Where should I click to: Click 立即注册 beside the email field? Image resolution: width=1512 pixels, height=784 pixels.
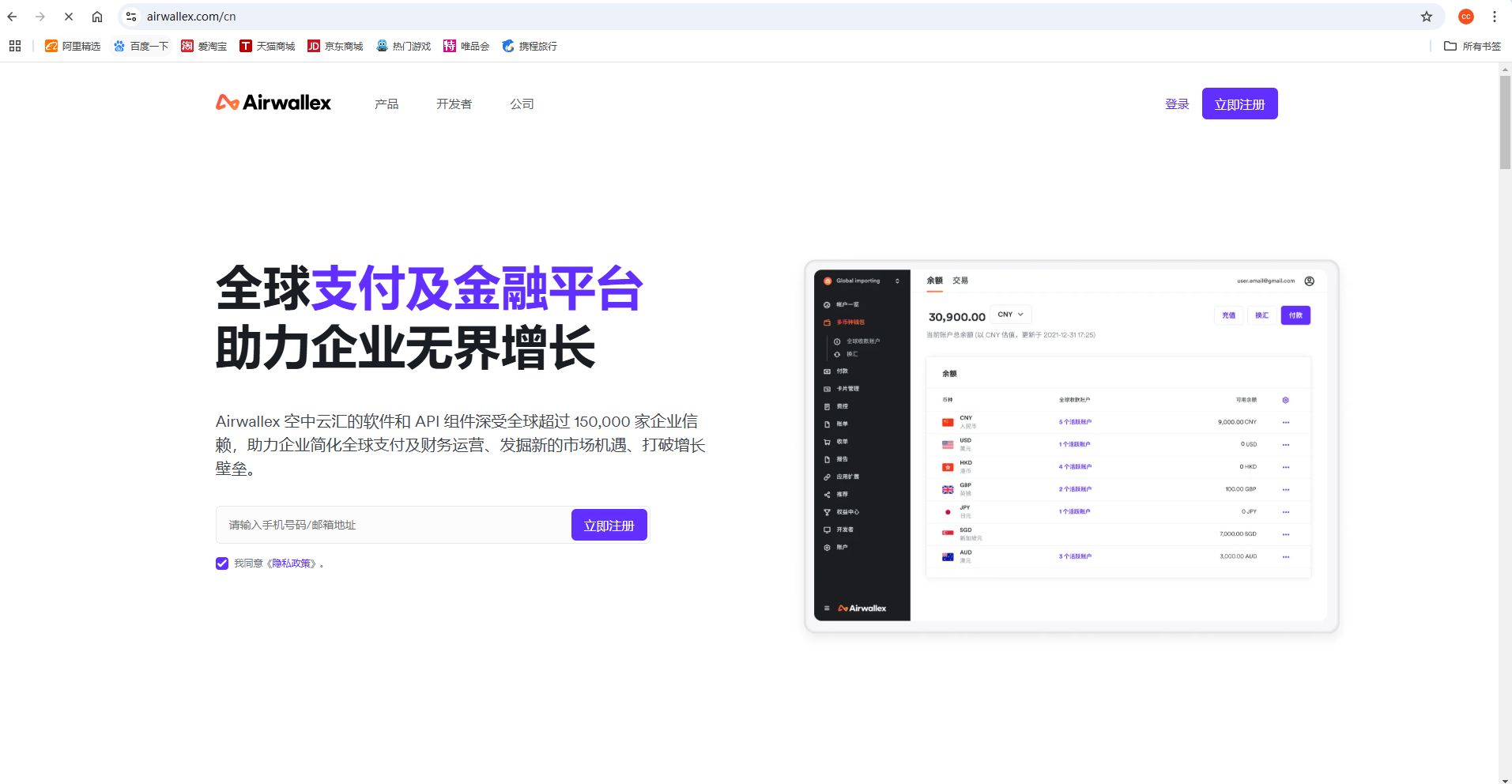pos(609,525)
